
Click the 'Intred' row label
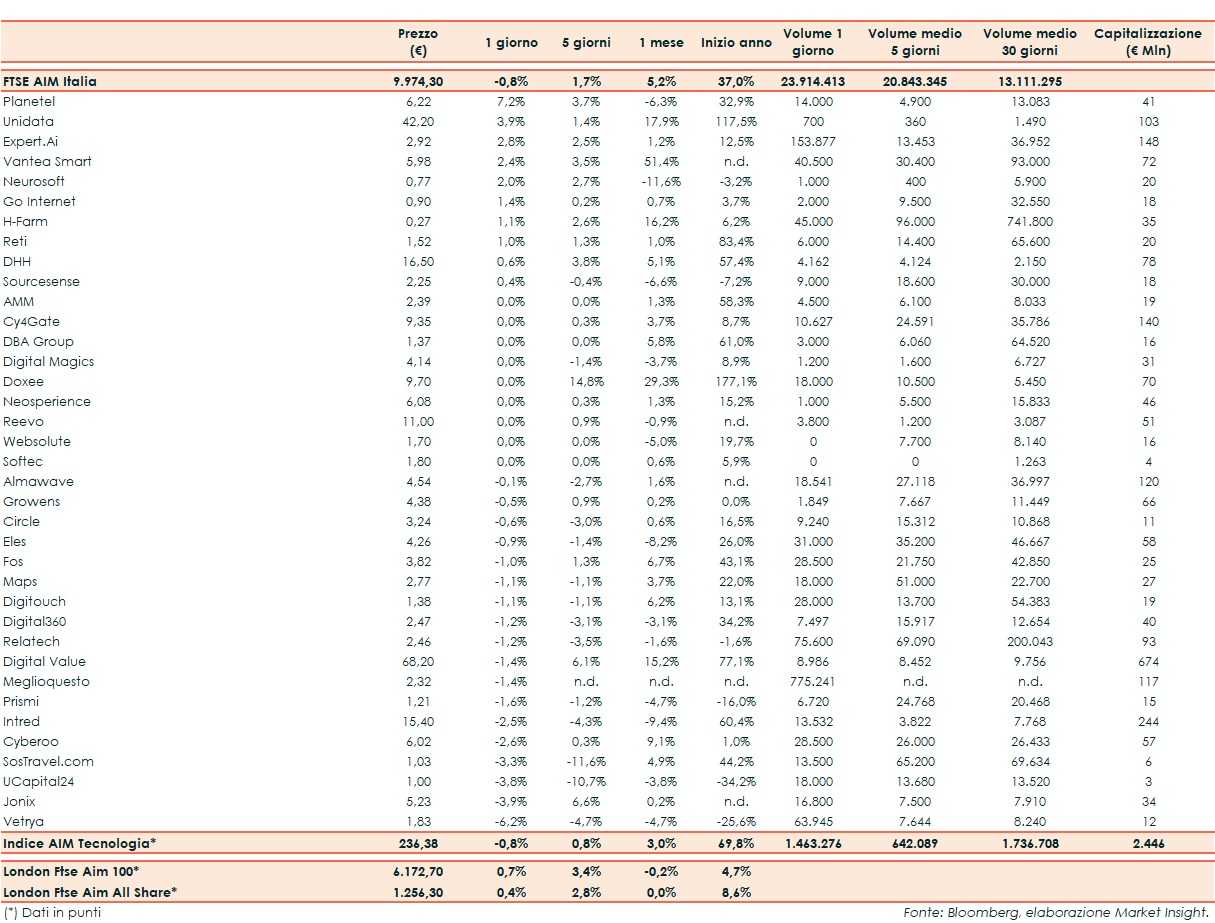(x=22, y=721)
